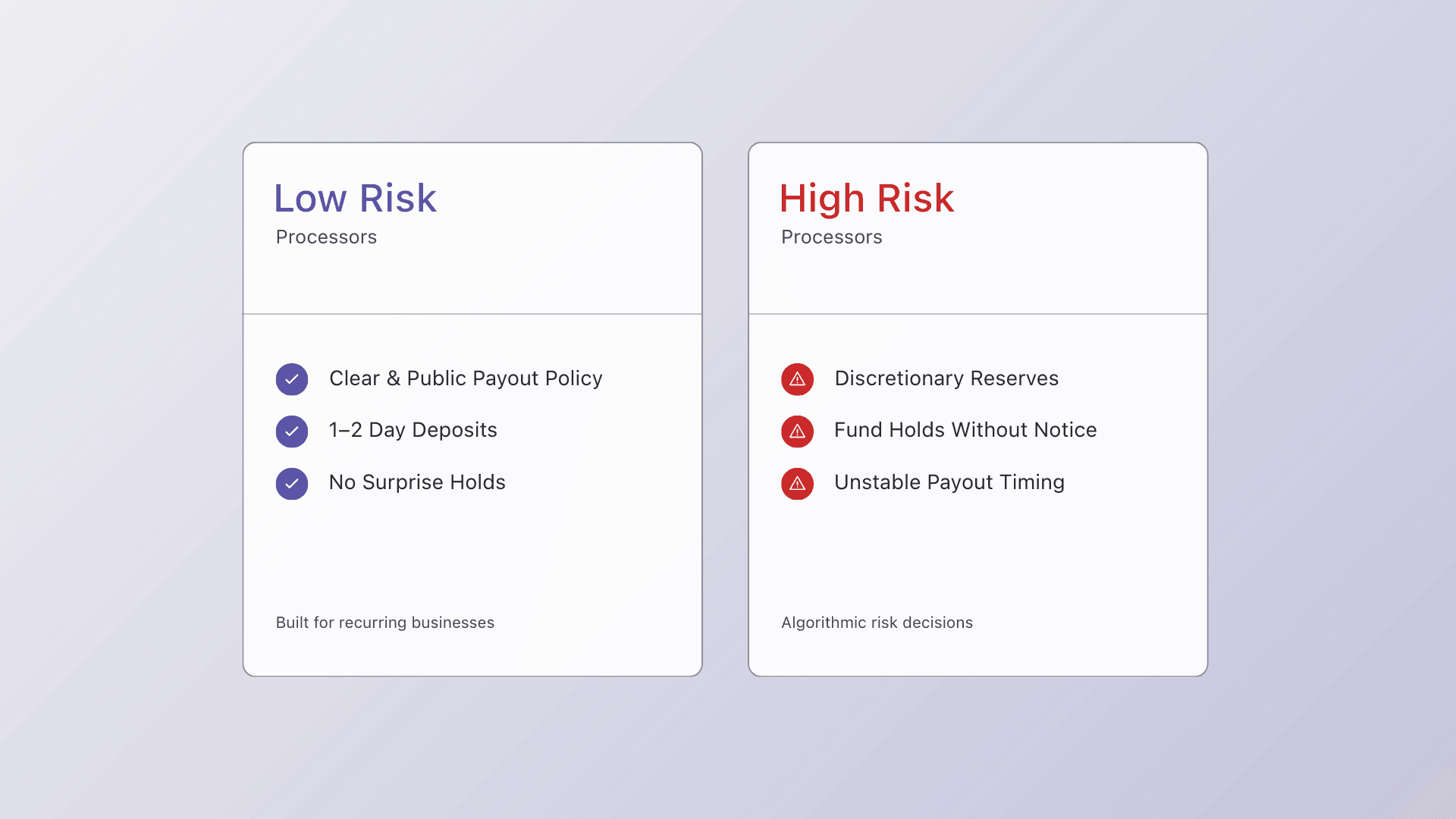
Task: Select the warning icon next to Fund Holds Without Notice
Action: pyautogui.click(x=797, y=431)
